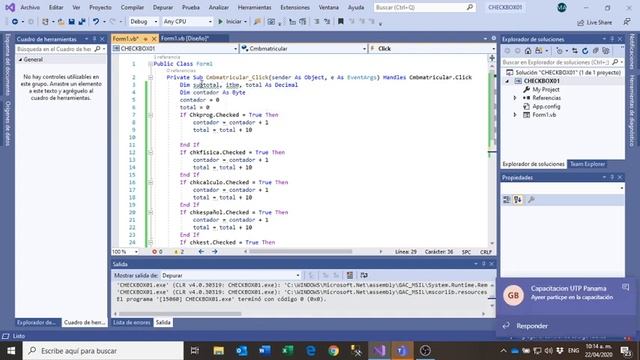Screen dimensions: 640x360
Task: Click the Categorized icon in the Properties panel
Action: coord(507,200)
